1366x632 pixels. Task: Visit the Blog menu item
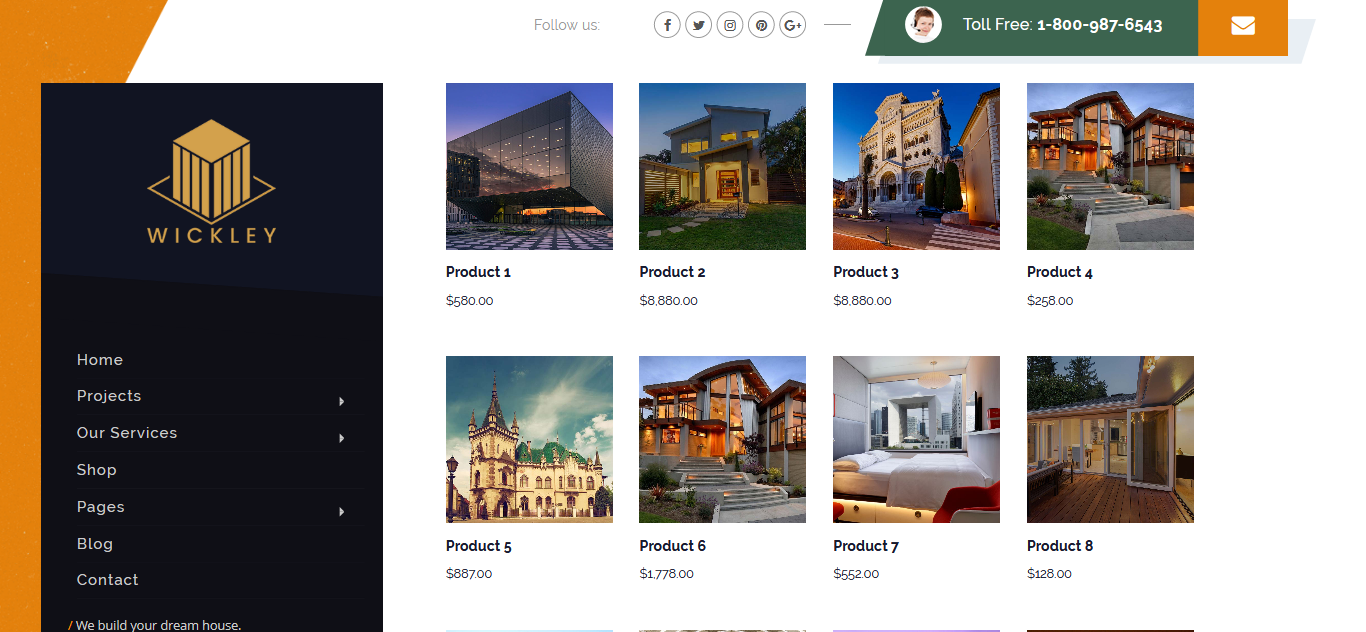(x=95, y=544)
